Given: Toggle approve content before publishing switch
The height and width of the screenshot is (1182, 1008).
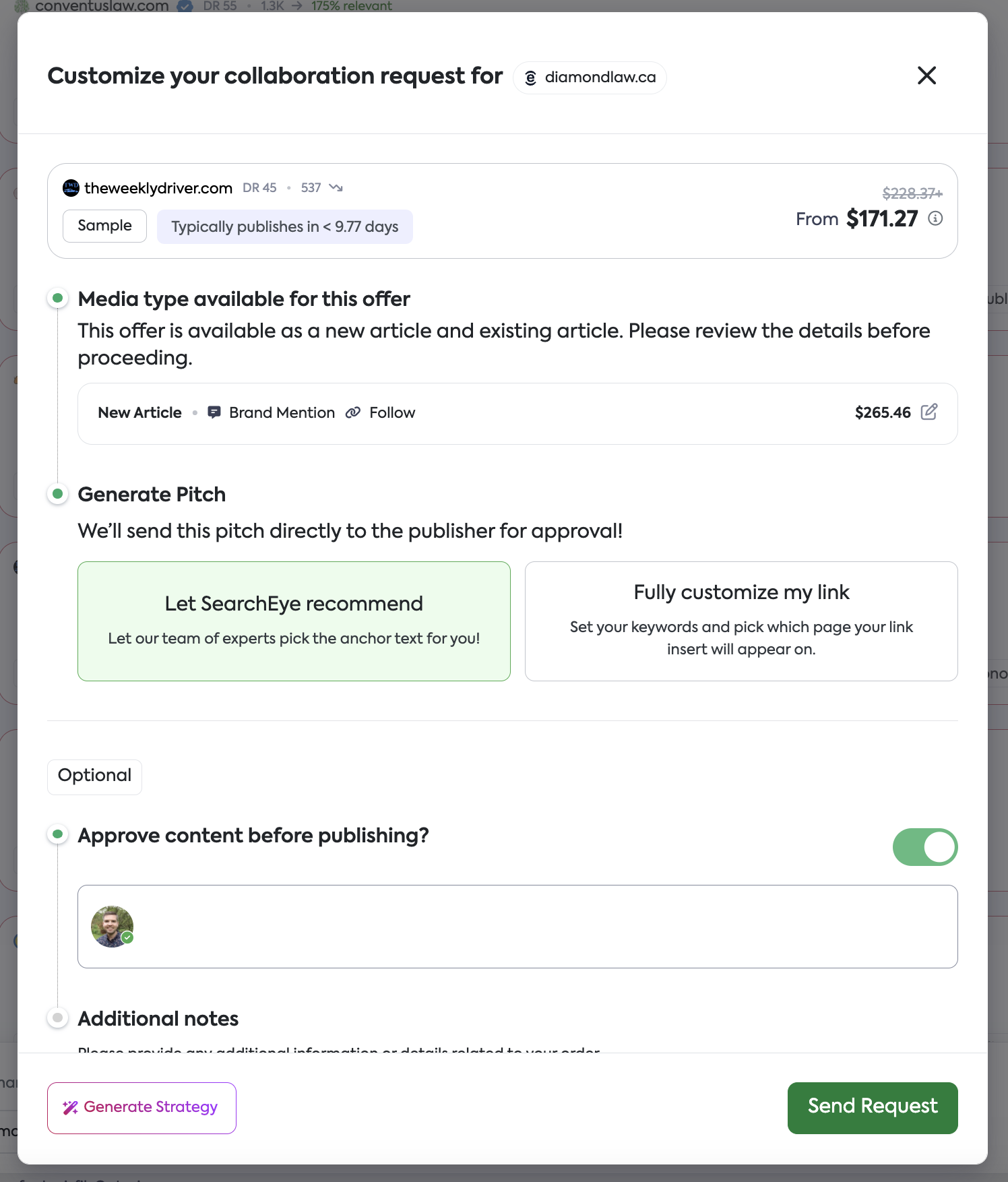Looking at the screenshot, I should point(924,847).
